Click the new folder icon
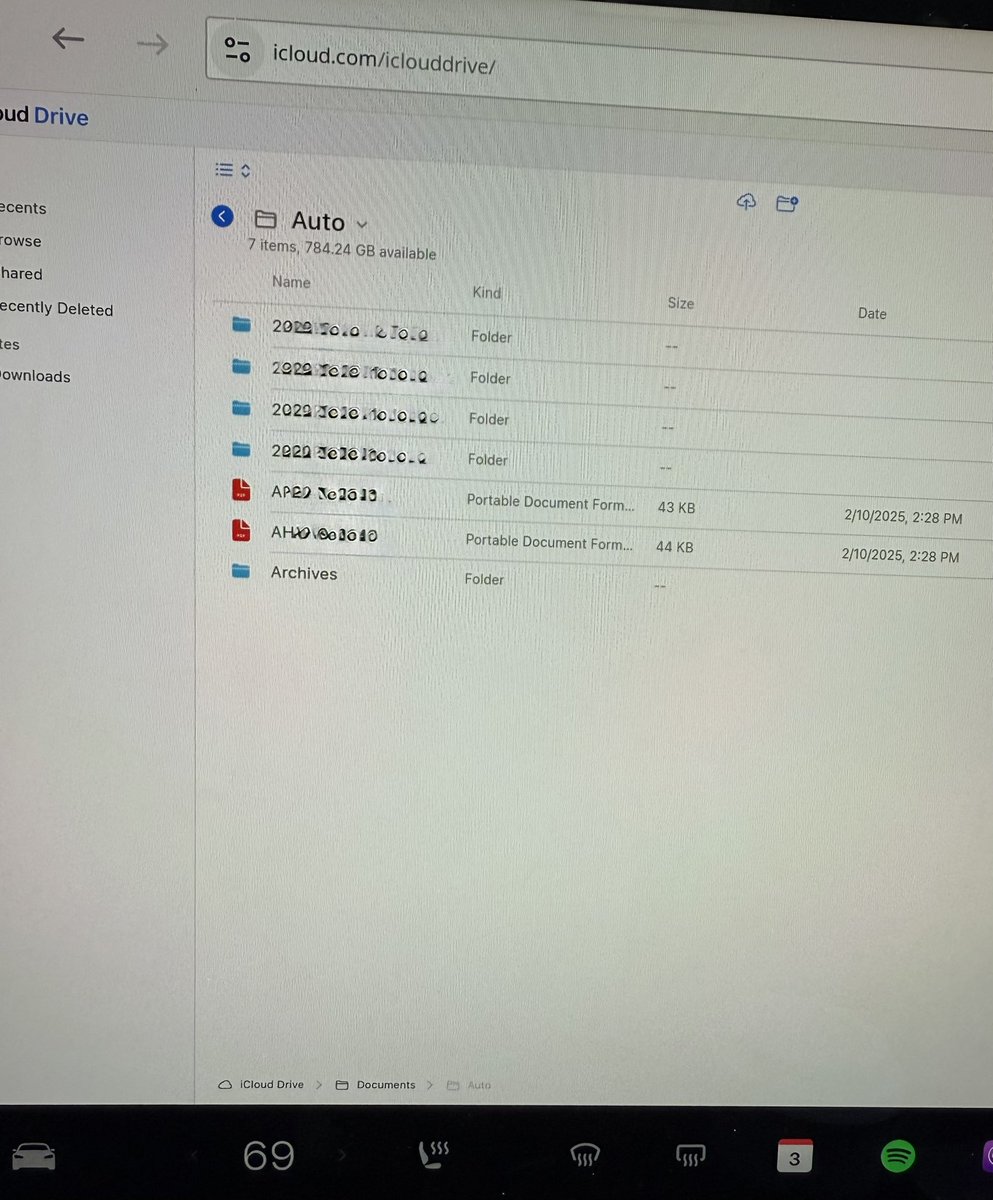The width and height of the screenshot is (993, 1200). coord(787,202)
